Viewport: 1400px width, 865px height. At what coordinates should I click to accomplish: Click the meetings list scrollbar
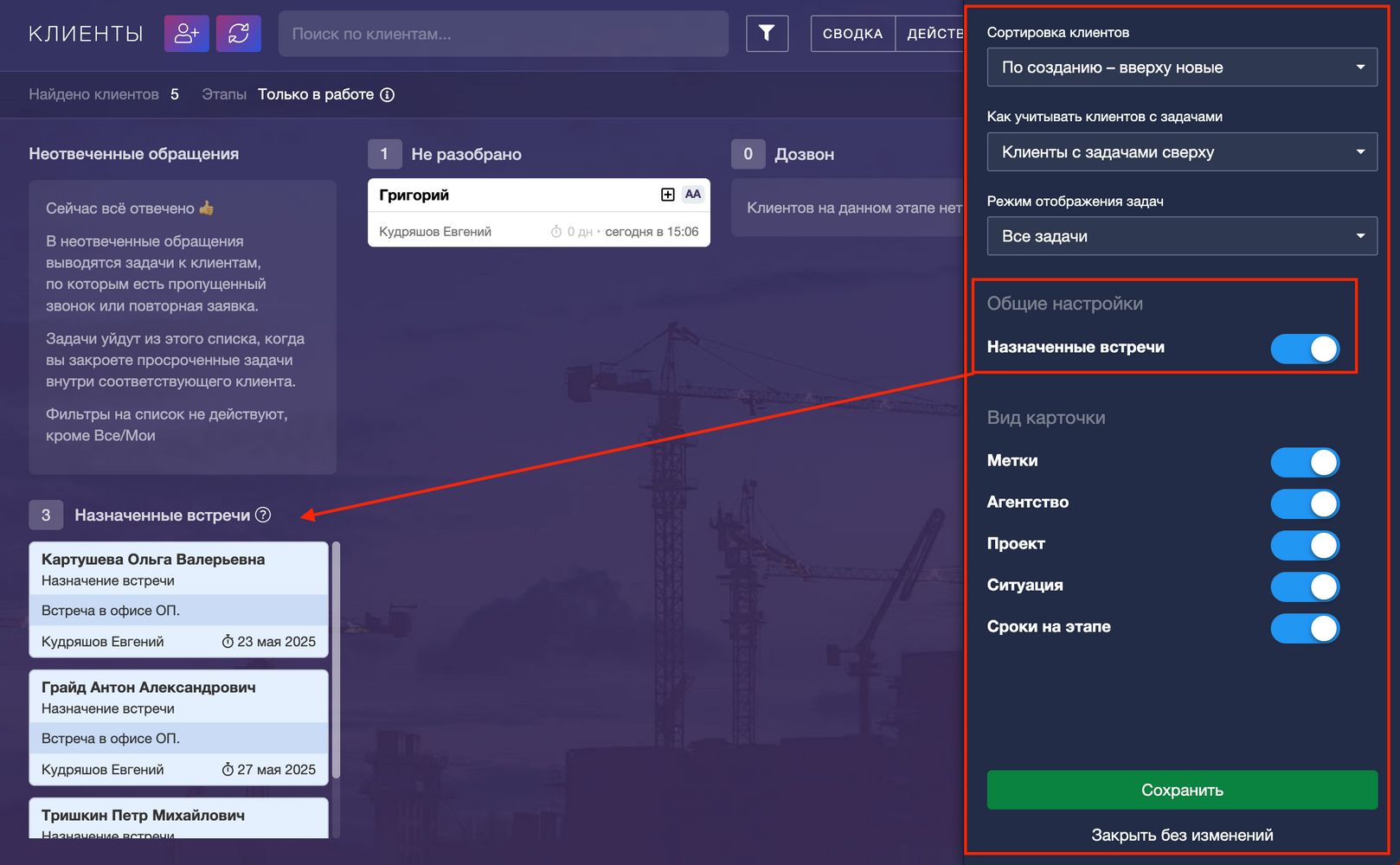tap(336, 660)
